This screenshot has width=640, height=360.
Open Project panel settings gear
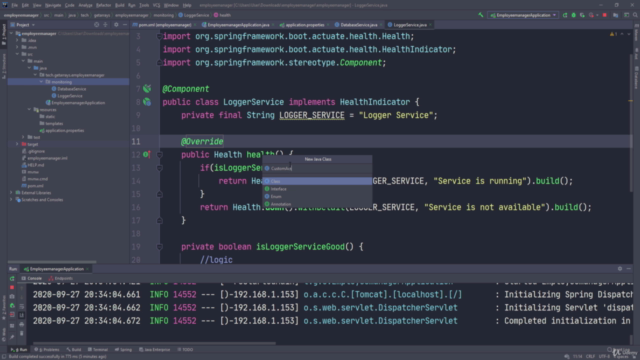tap(116, 25)
